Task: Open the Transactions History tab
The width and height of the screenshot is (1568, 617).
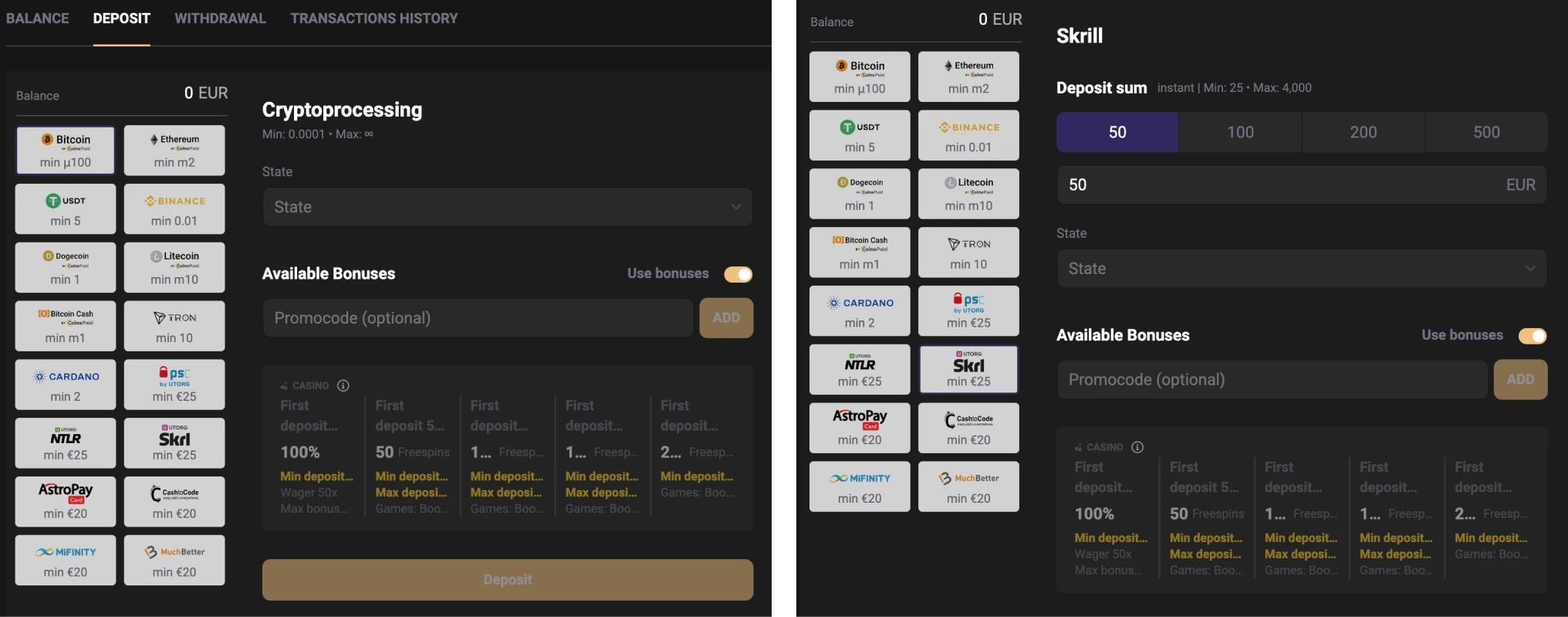Action: 373,19
